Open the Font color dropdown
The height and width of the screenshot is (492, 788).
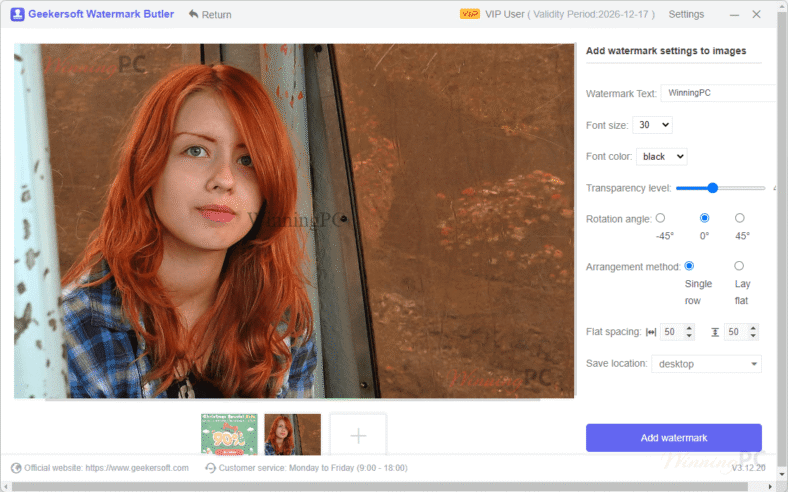pos(661,157)
